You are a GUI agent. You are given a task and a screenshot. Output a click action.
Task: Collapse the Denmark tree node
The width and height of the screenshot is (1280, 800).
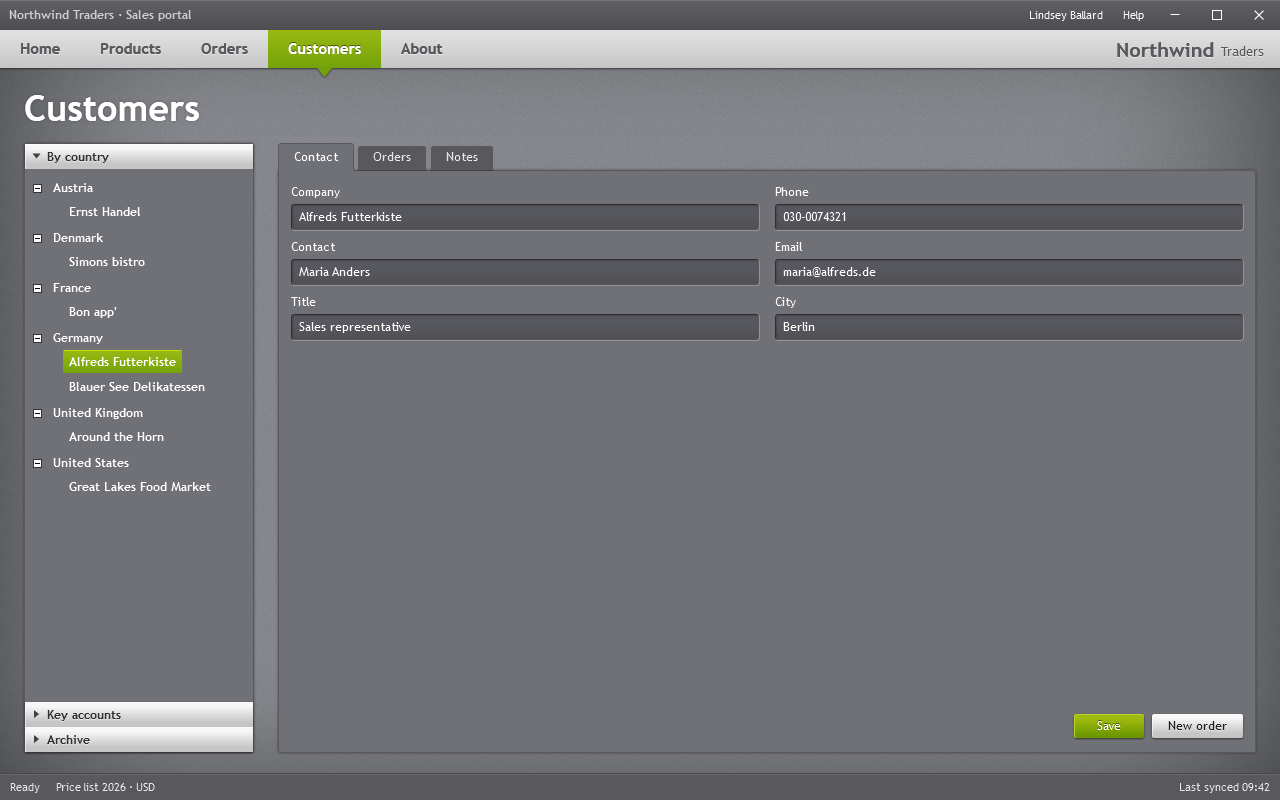[x=37, y=238]
